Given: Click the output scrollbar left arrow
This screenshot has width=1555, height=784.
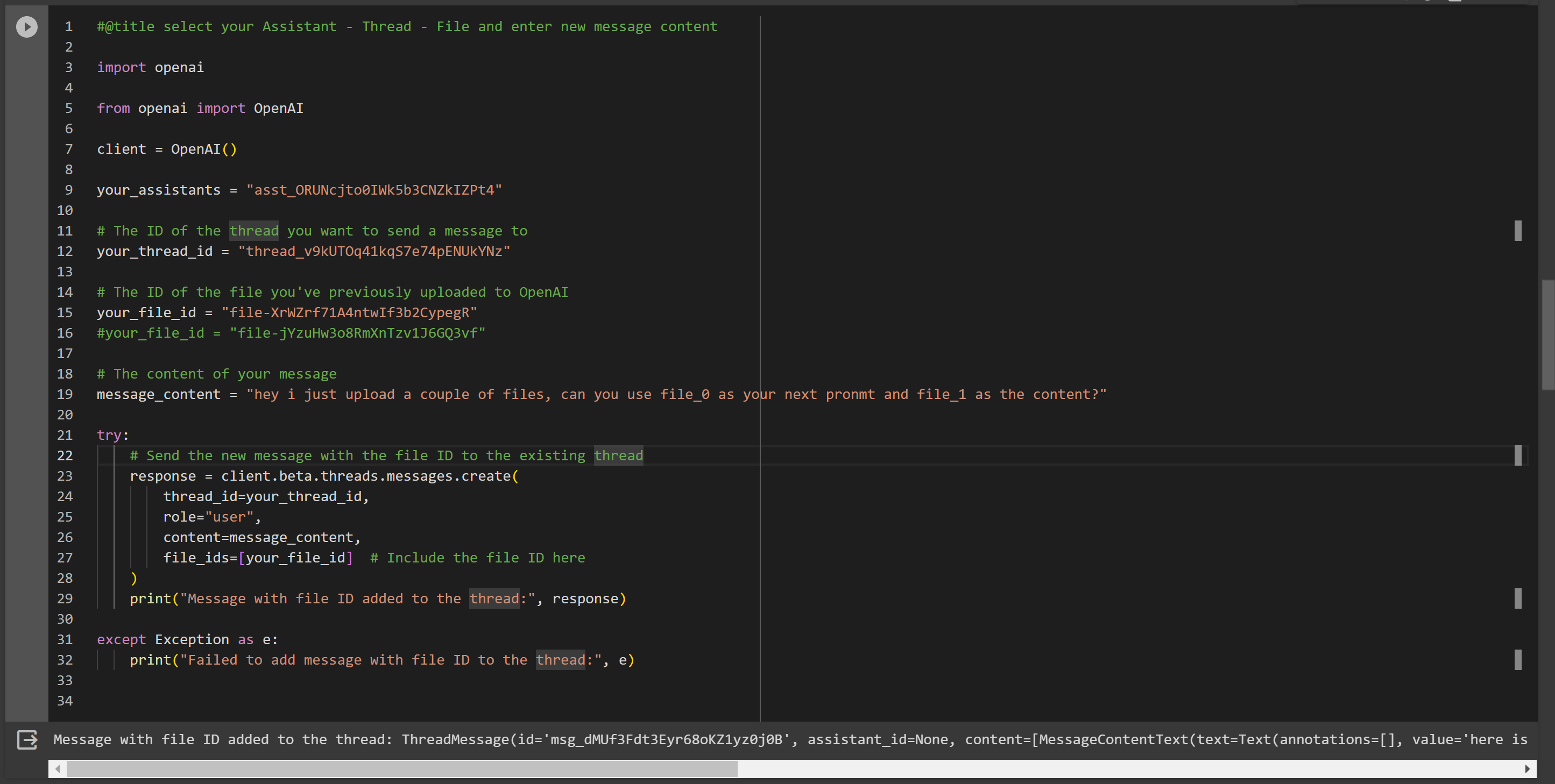Looking at the screenshot, I should (x=58, y=769).
